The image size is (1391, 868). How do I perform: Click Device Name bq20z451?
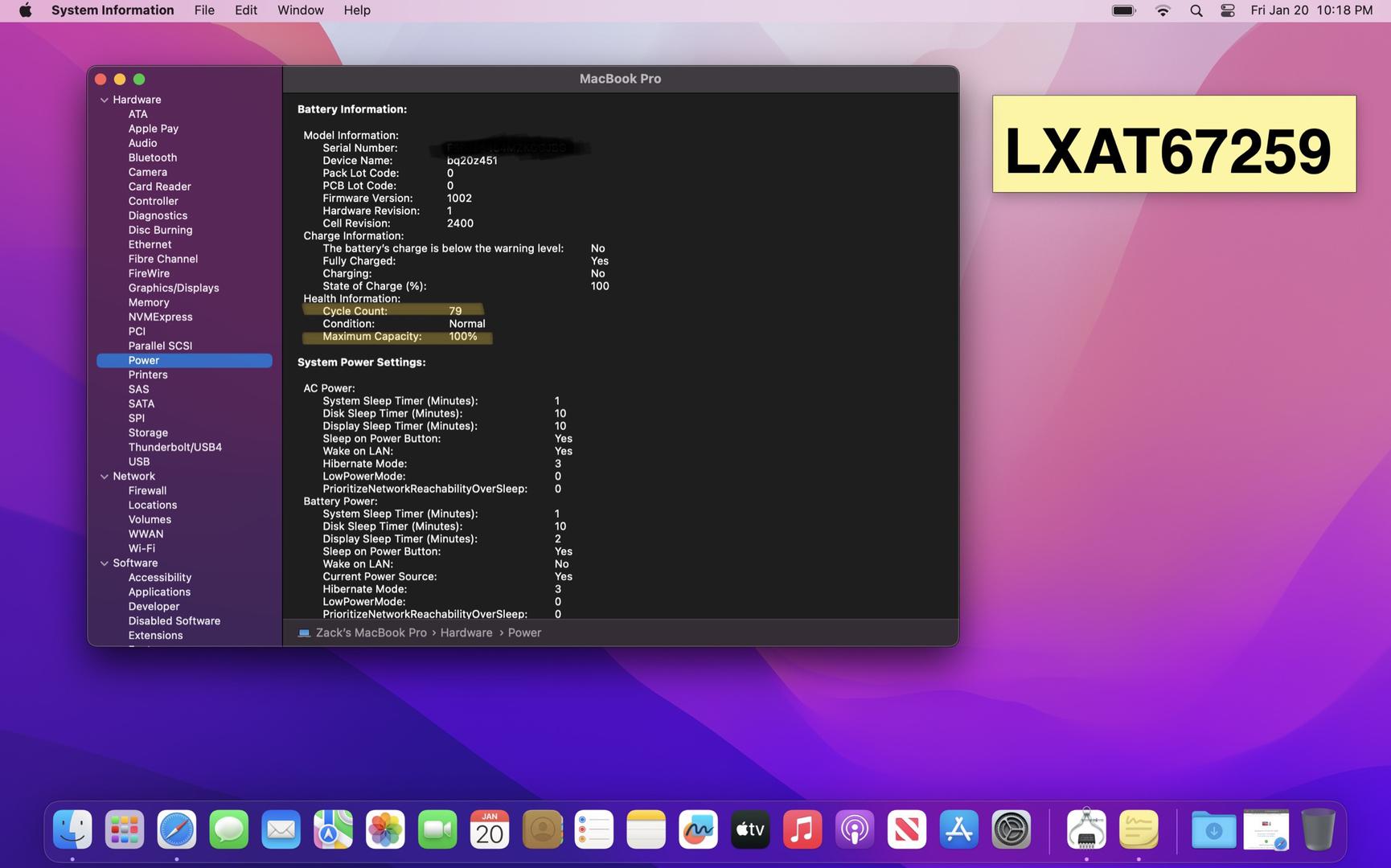click(x=472, y=161)
